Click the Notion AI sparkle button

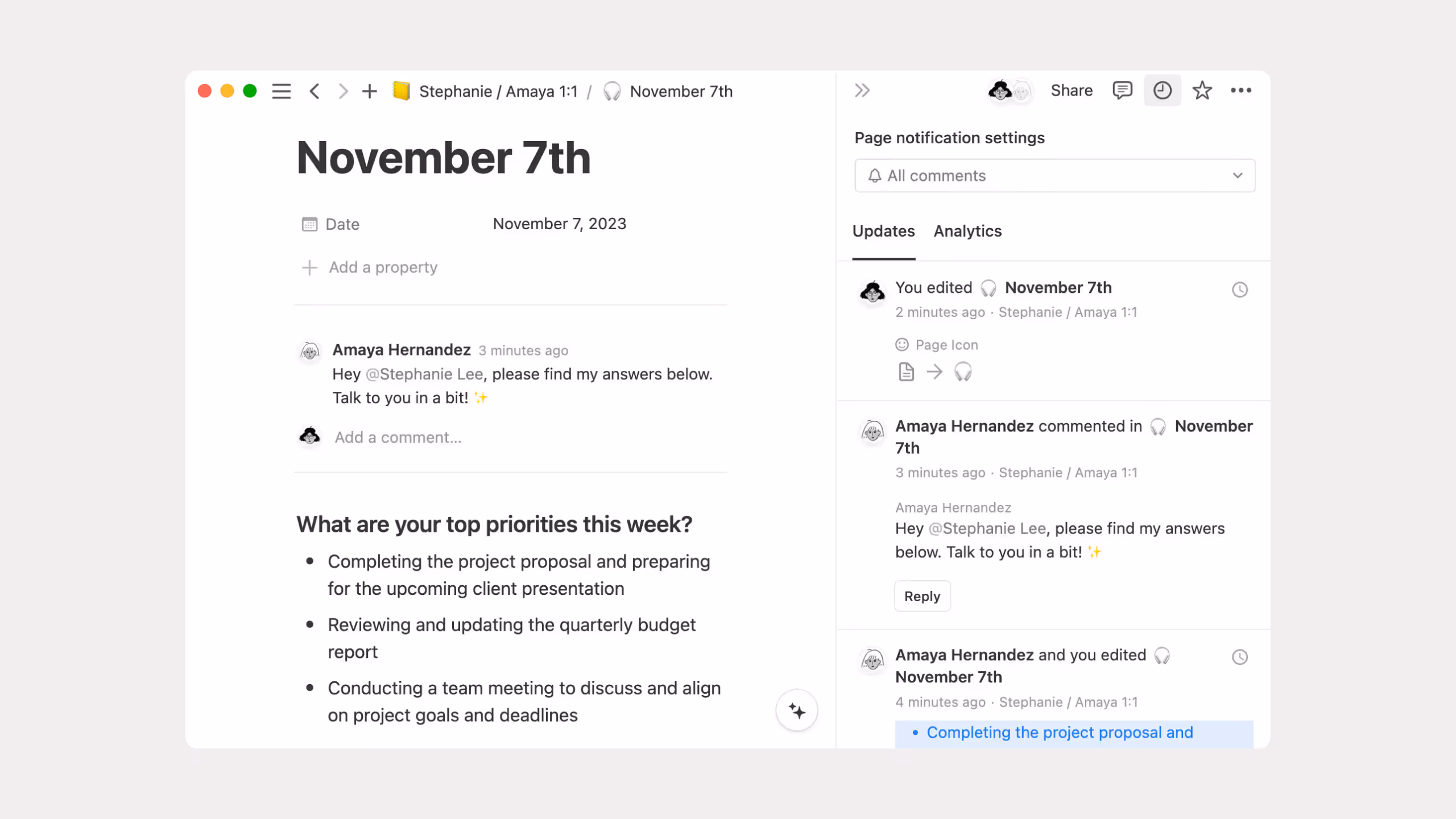797,711
